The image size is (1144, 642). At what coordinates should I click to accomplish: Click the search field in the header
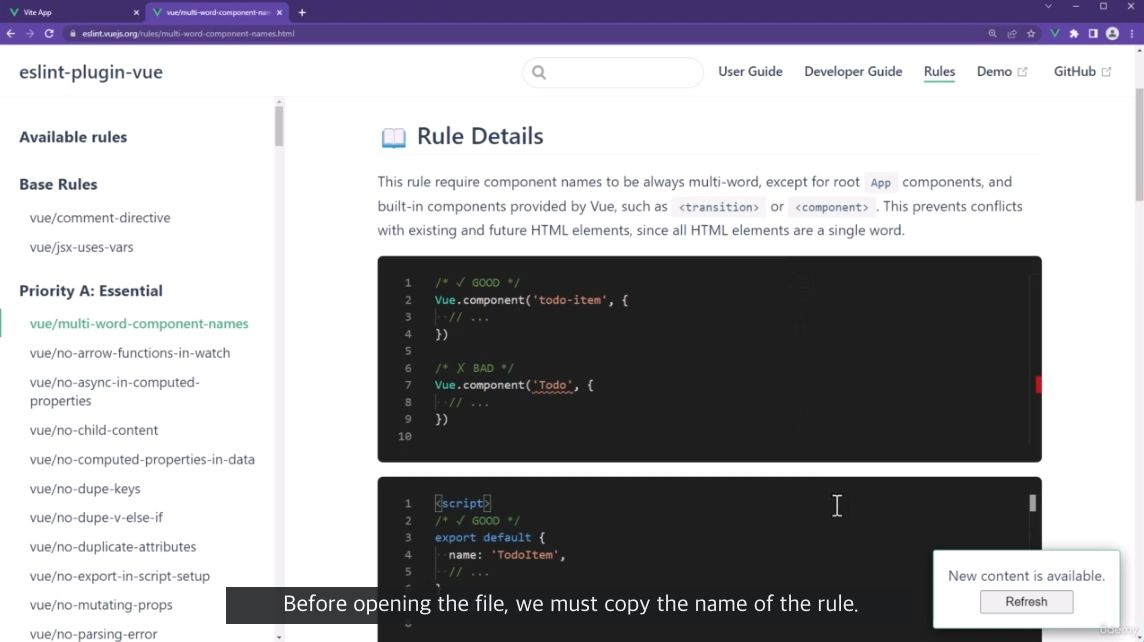tap(613, 72)
